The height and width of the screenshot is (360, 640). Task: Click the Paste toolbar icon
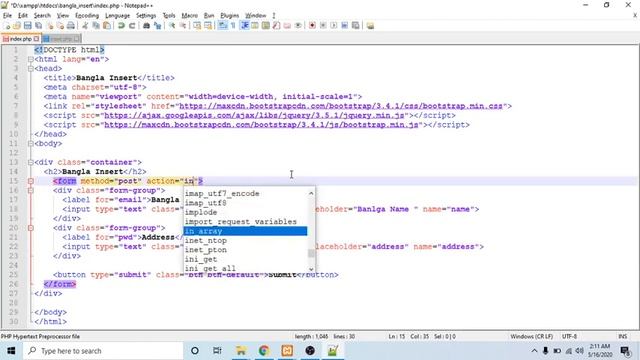pyautogui.click(x=107, y=26)
